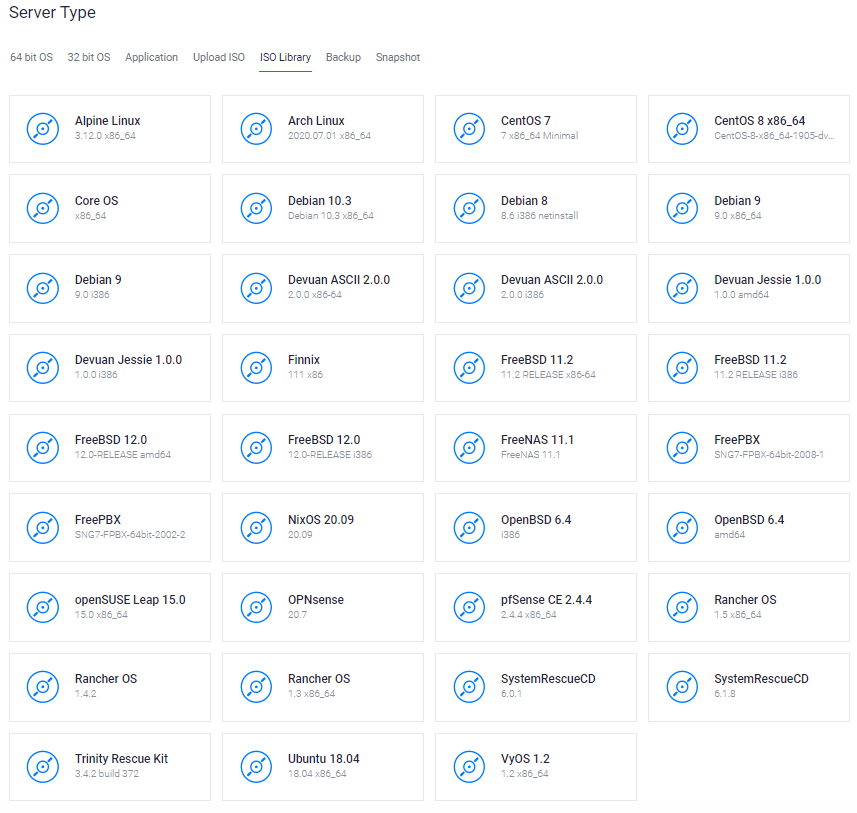Go to the Upload ISO tab
Screen dimensions: 857x813
tap(218, 58)
